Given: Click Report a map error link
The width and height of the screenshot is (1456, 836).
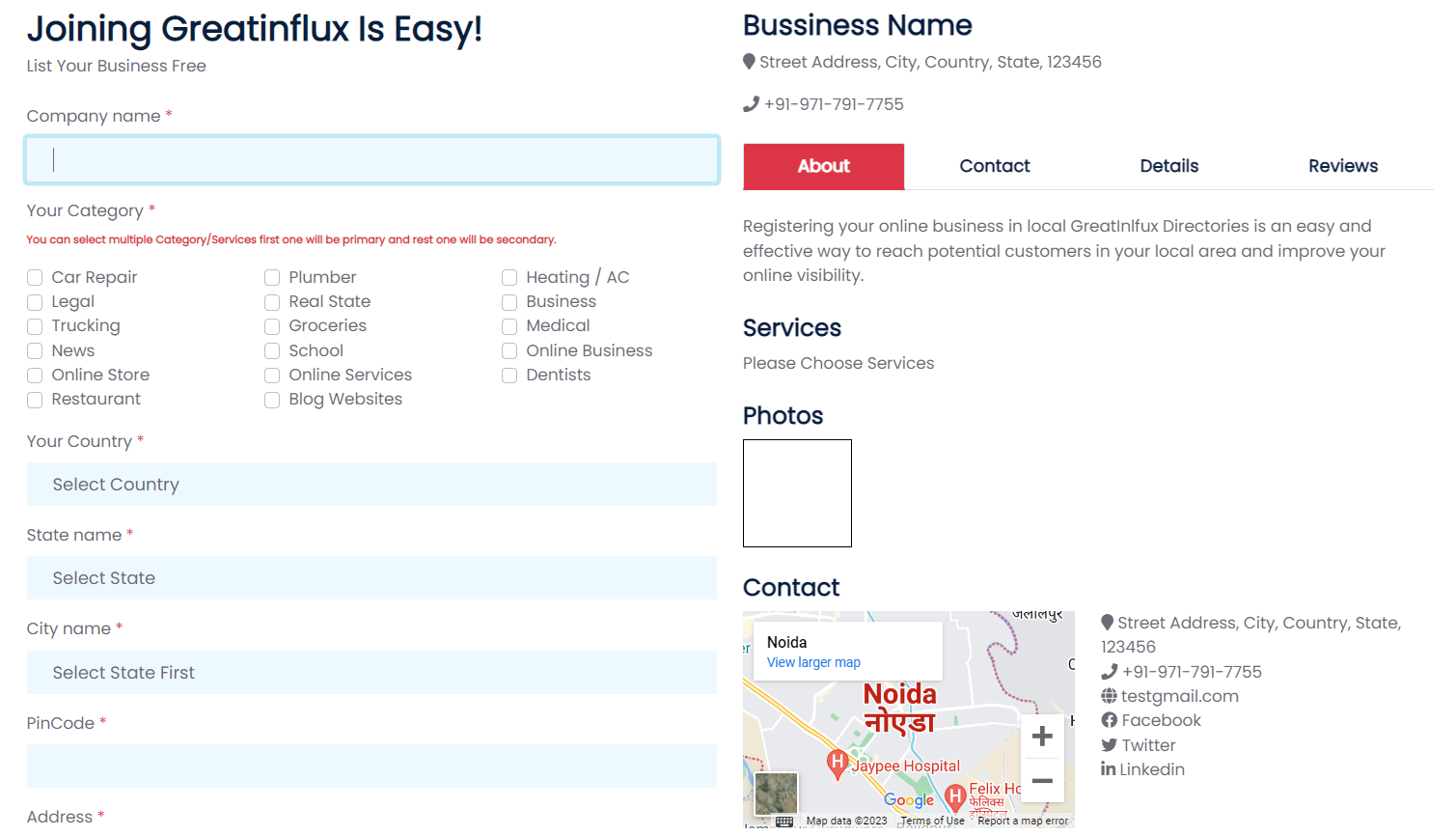Looking at the screenshot, I should (x=1023, y=822).
